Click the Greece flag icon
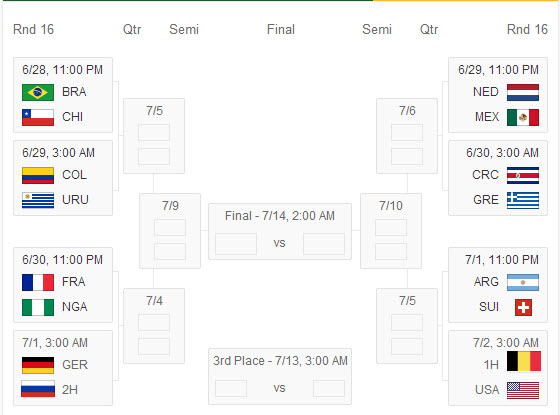 click(523, 200)
